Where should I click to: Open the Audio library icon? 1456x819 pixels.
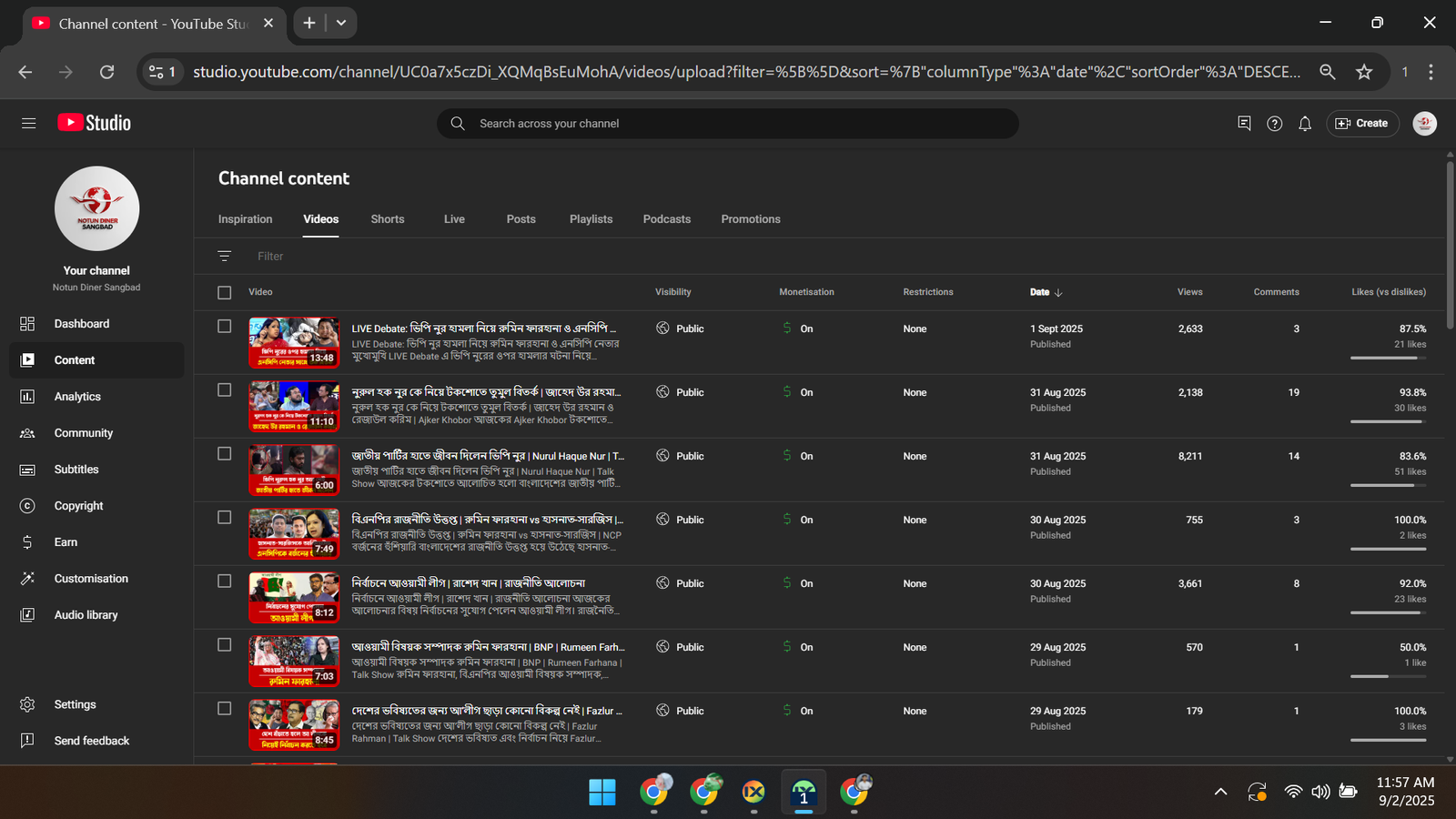click(27, 615)
